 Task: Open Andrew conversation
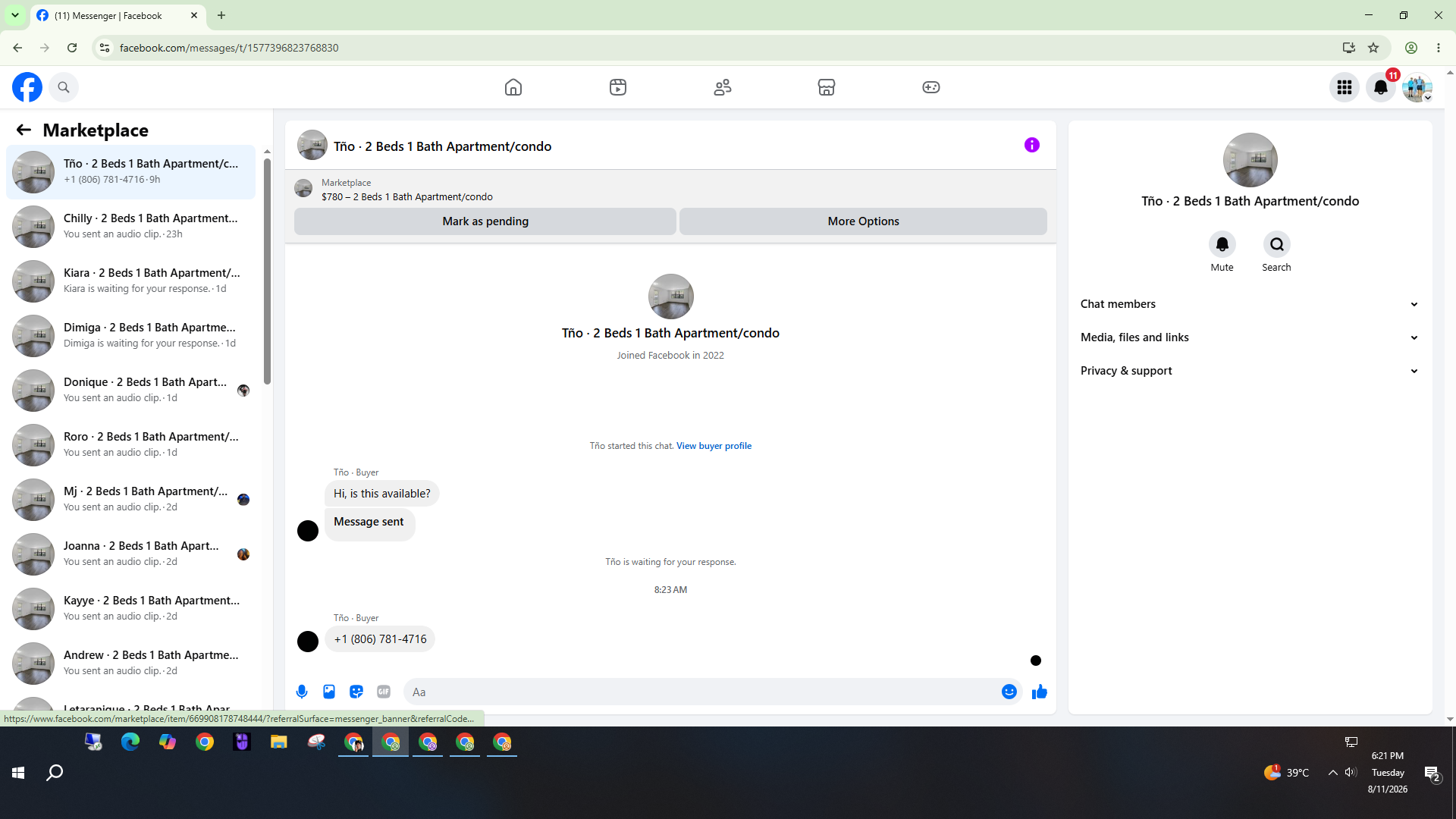[x=131, y=664]
